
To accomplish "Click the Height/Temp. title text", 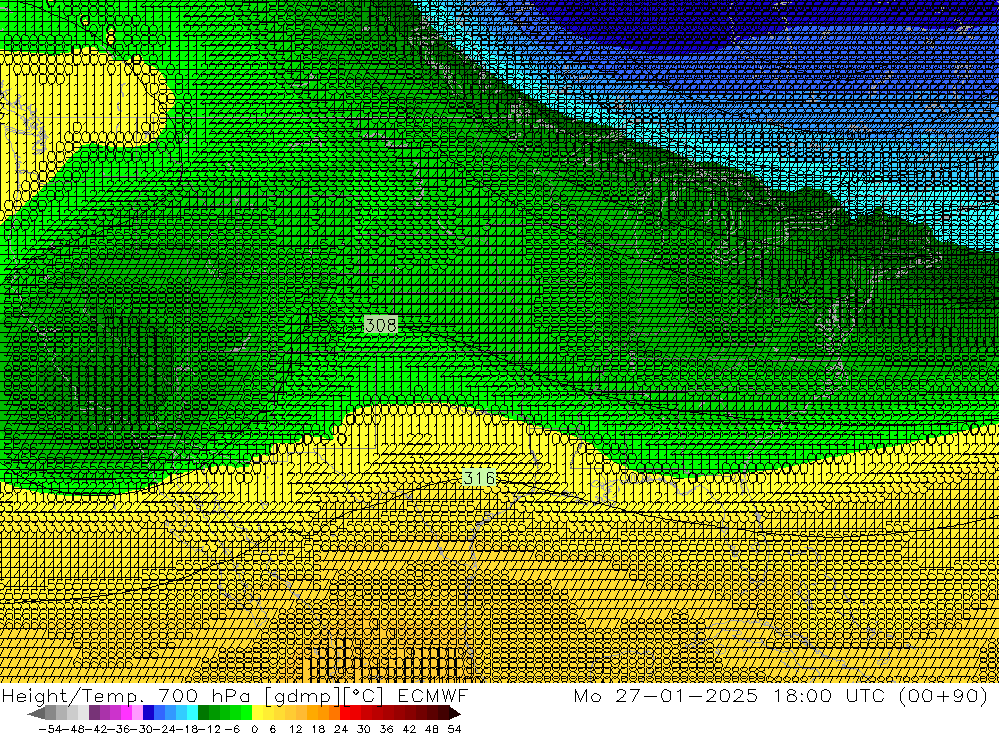I will pyautogui.click(x=69, y=696).
